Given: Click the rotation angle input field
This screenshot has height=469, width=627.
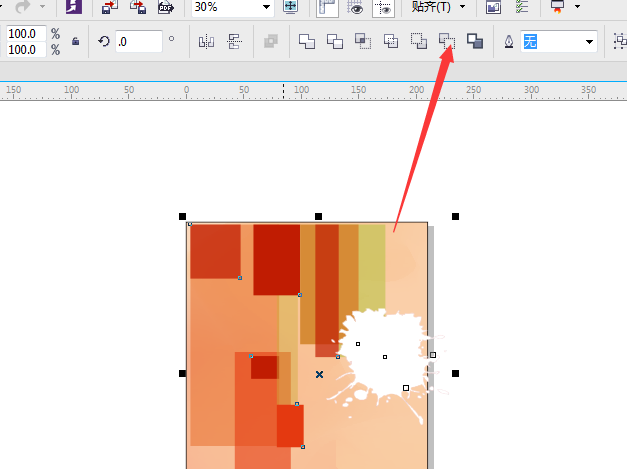Looking at the screenshot, I should click(x=139, y=41).
